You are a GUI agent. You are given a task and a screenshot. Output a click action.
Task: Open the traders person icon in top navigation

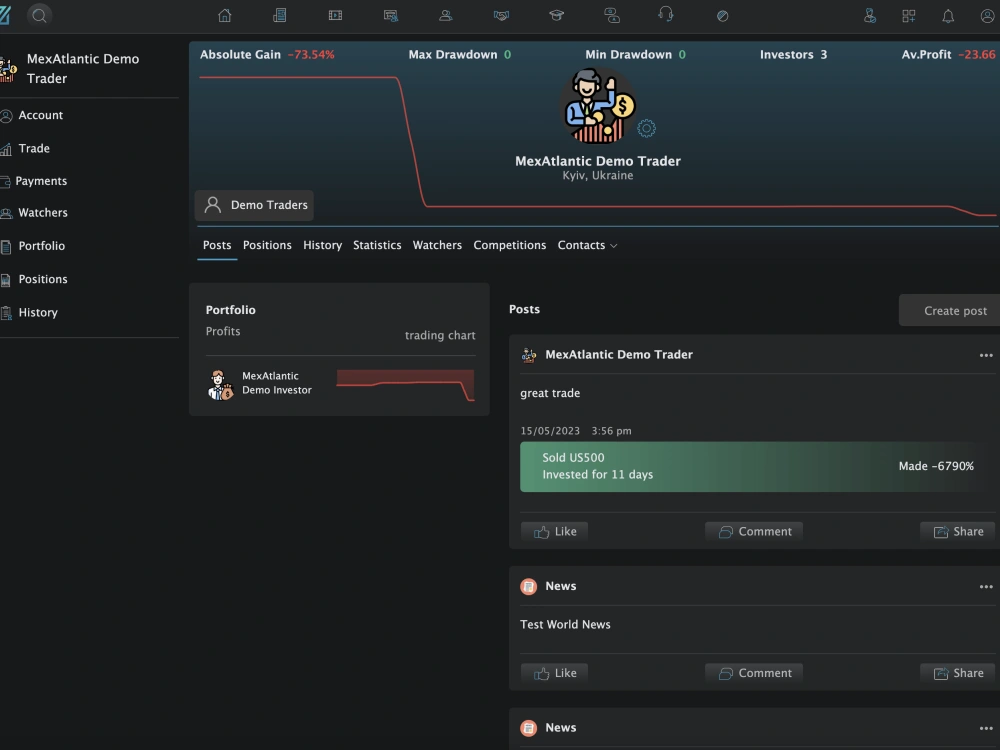click(x=446, y=15)
